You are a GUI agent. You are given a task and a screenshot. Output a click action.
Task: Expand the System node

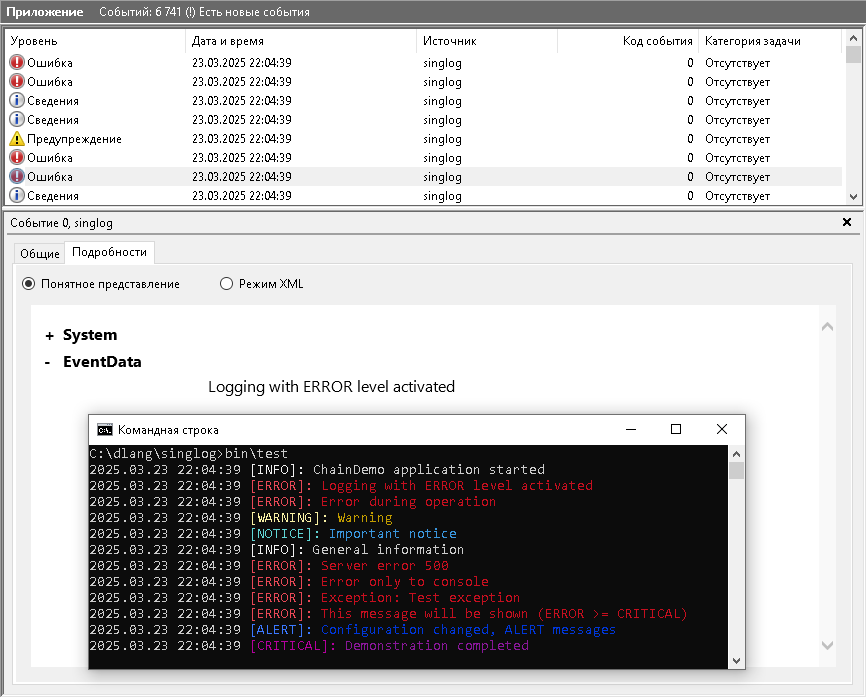(49, 336)
